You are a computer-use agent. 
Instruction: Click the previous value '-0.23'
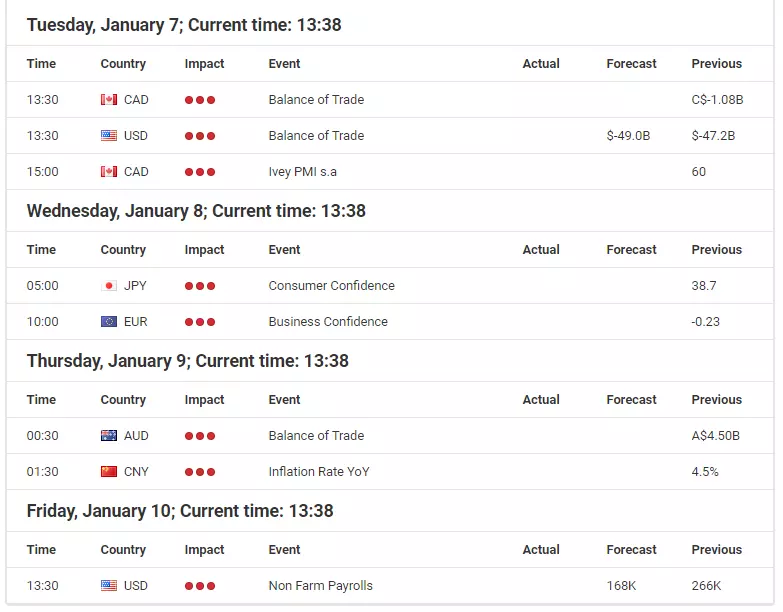(x=706, y=321)
